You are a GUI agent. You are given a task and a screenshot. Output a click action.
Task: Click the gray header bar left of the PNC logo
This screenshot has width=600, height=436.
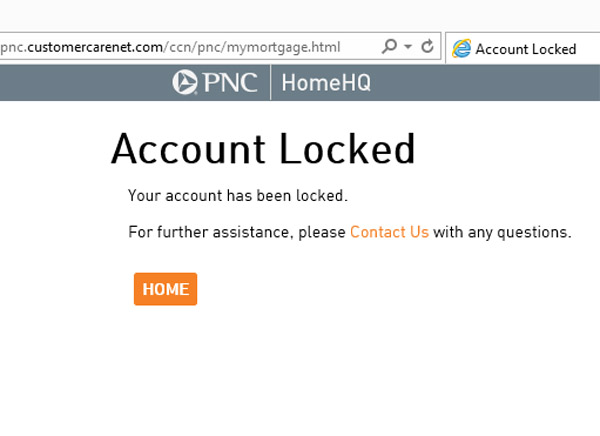click(84, 83)
